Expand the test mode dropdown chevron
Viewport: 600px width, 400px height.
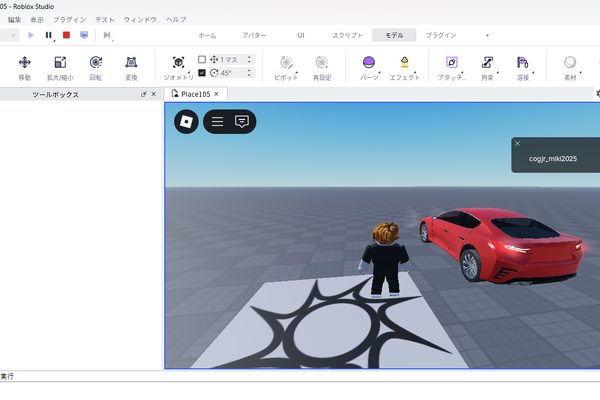[13, 35]
